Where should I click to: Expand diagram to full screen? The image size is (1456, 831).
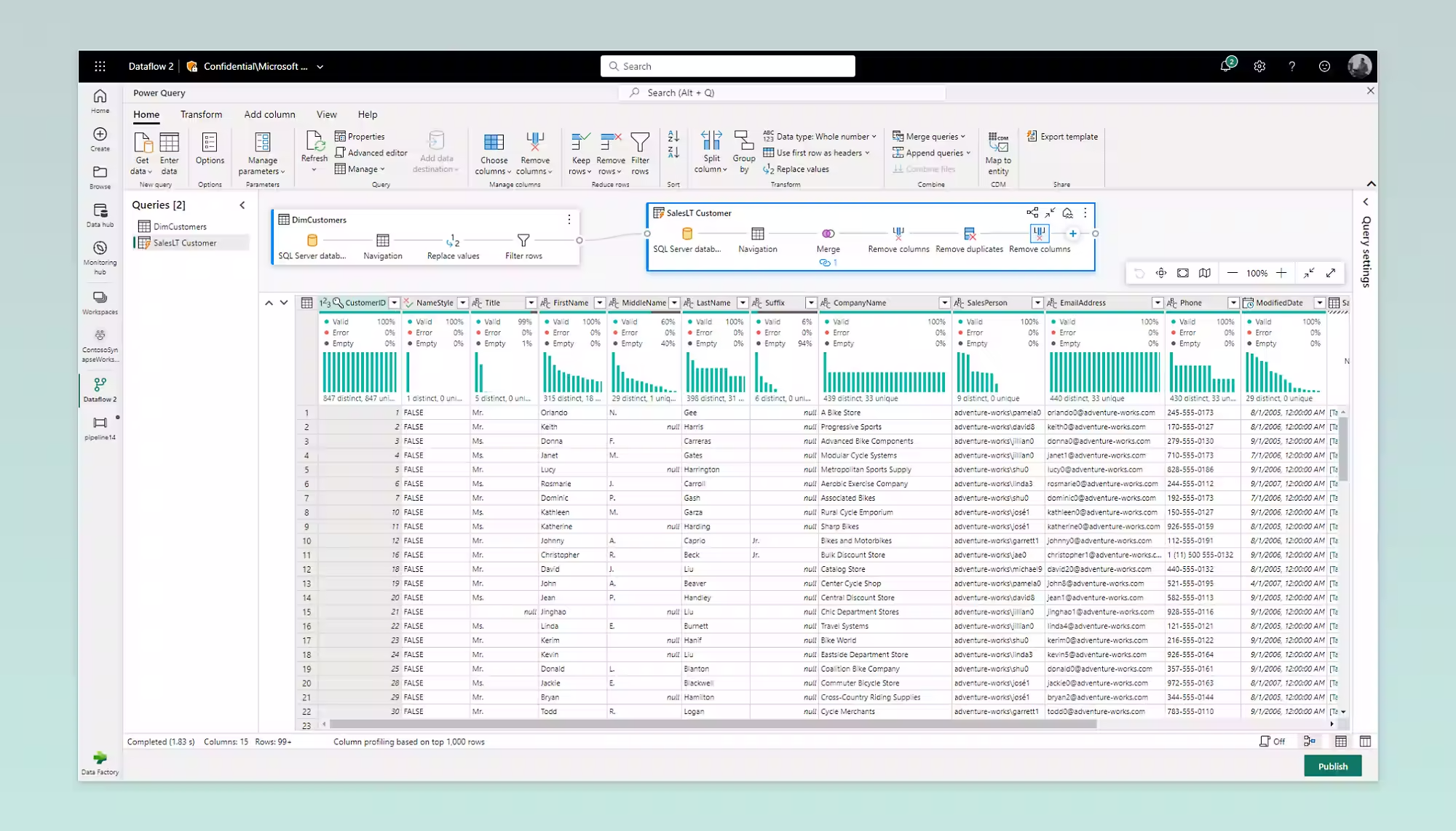pos(1331,273)
